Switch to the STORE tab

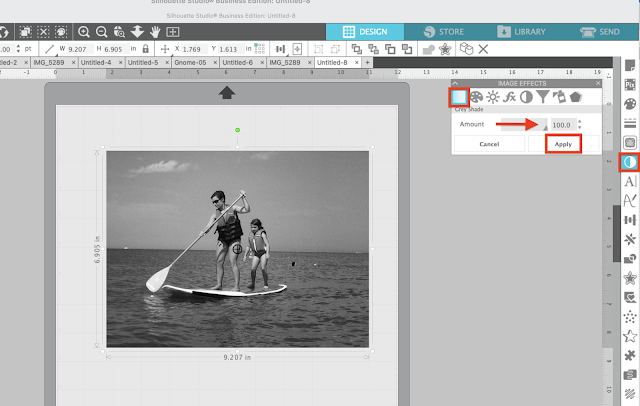coord(444,32)
